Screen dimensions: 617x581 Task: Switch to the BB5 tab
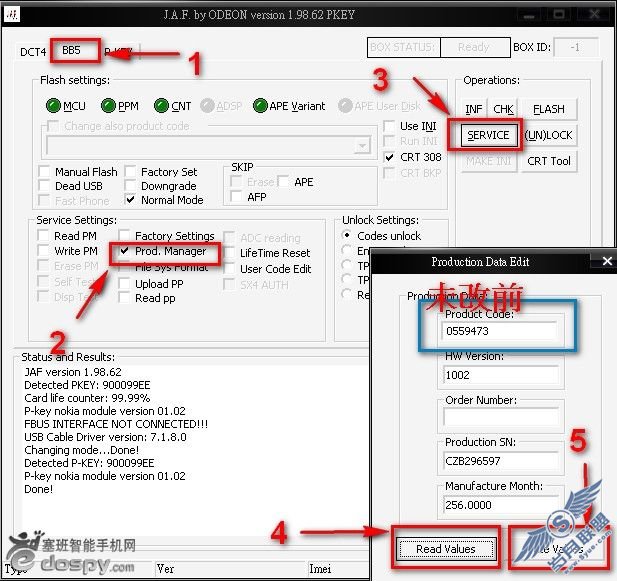click(x=72, y=50)
